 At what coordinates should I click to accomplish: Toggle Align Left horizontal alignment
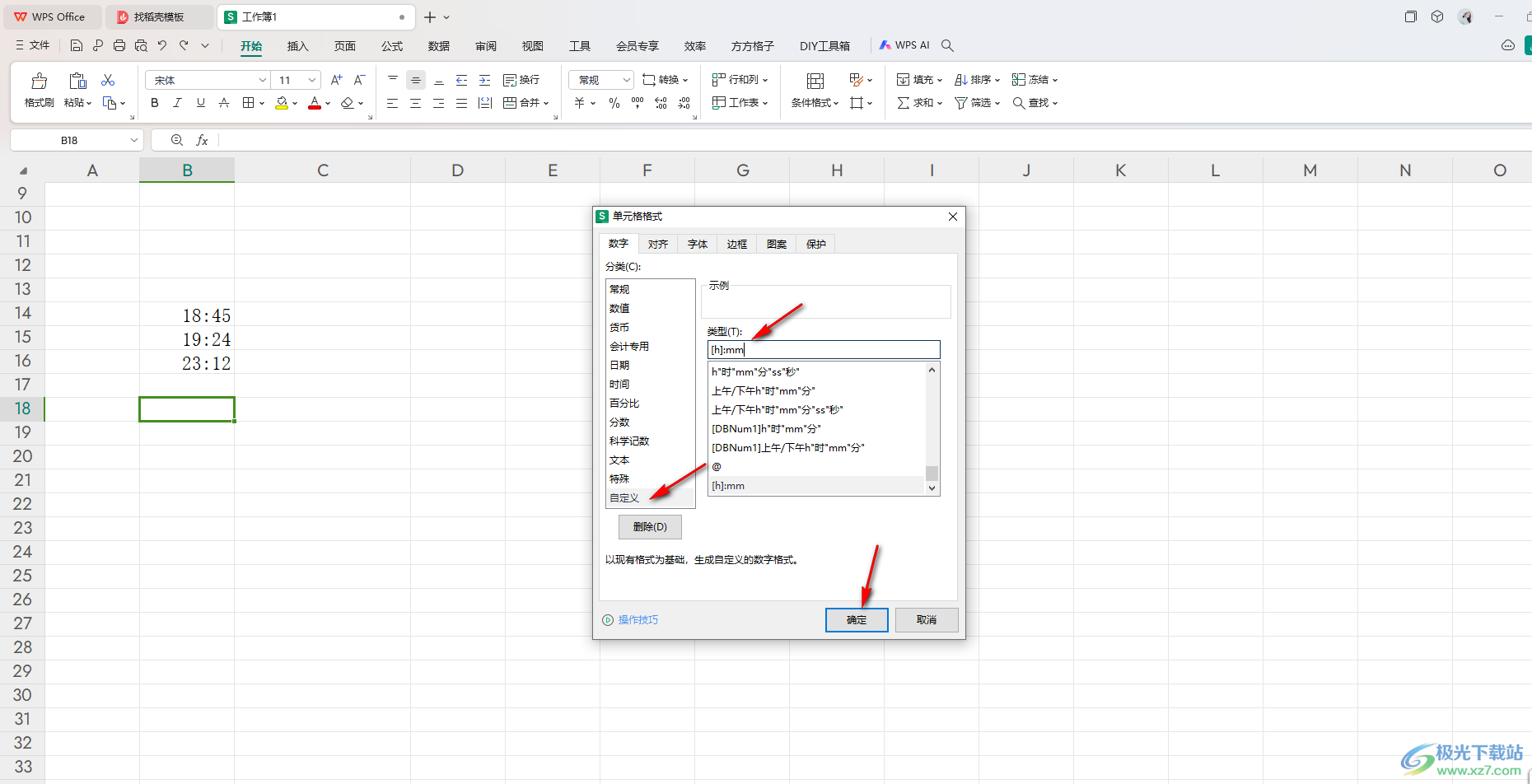point(393,103)
